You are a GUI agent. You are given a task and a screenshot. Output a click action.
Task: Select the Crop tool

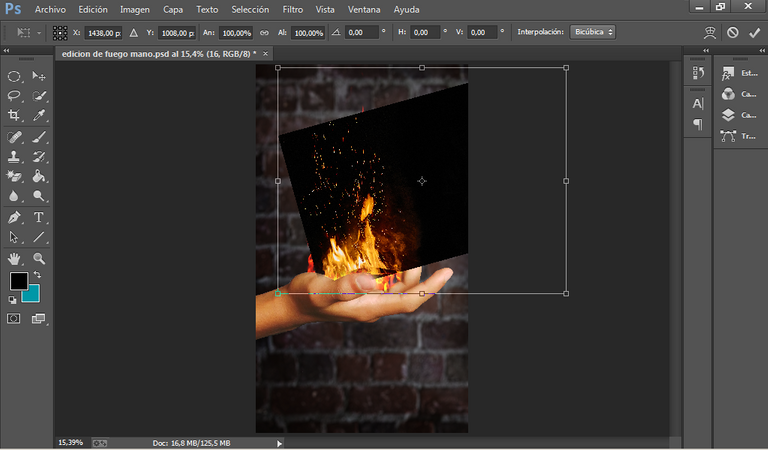tap(14, 115)
